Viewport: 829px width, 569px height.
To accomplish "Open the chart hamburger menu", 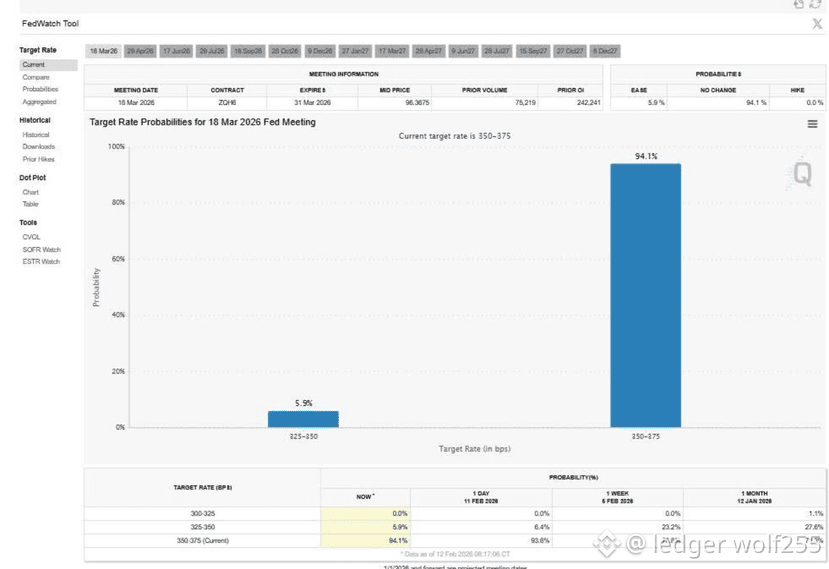I will 813,124.
